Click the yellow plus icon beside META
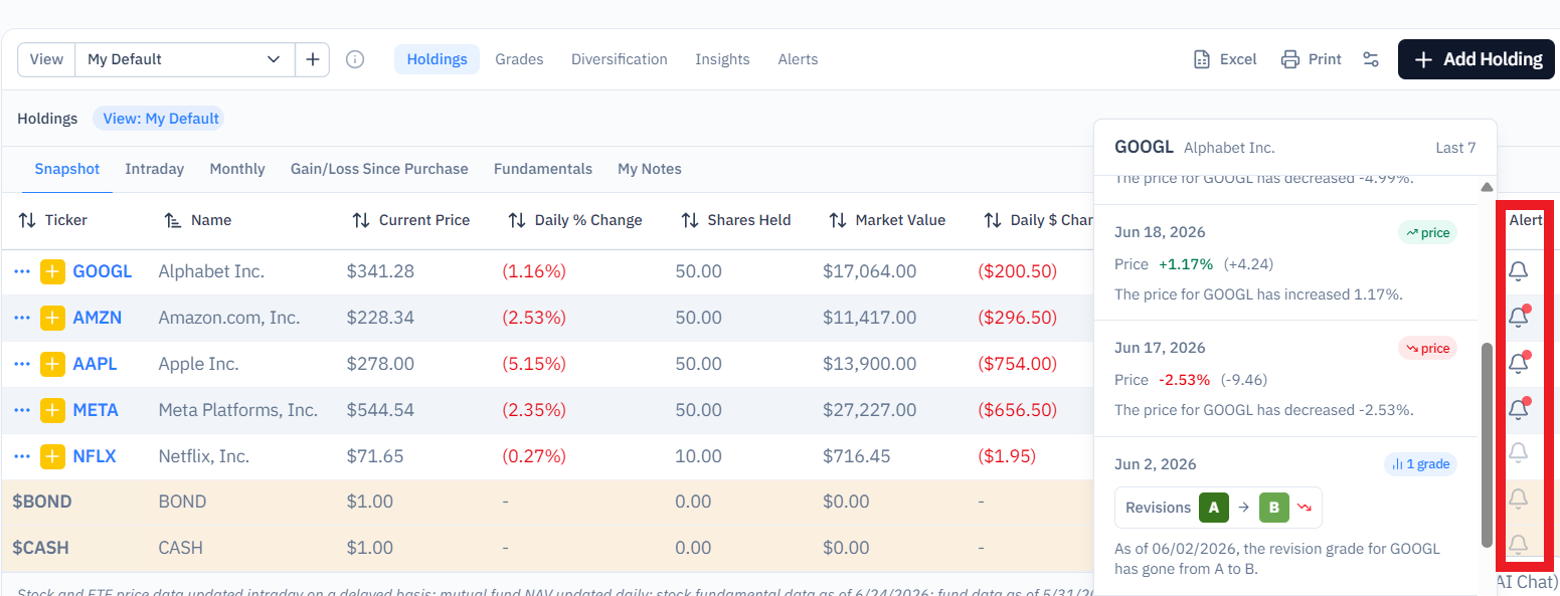This screenshot has width=1560, height=596. coord(52,410)
